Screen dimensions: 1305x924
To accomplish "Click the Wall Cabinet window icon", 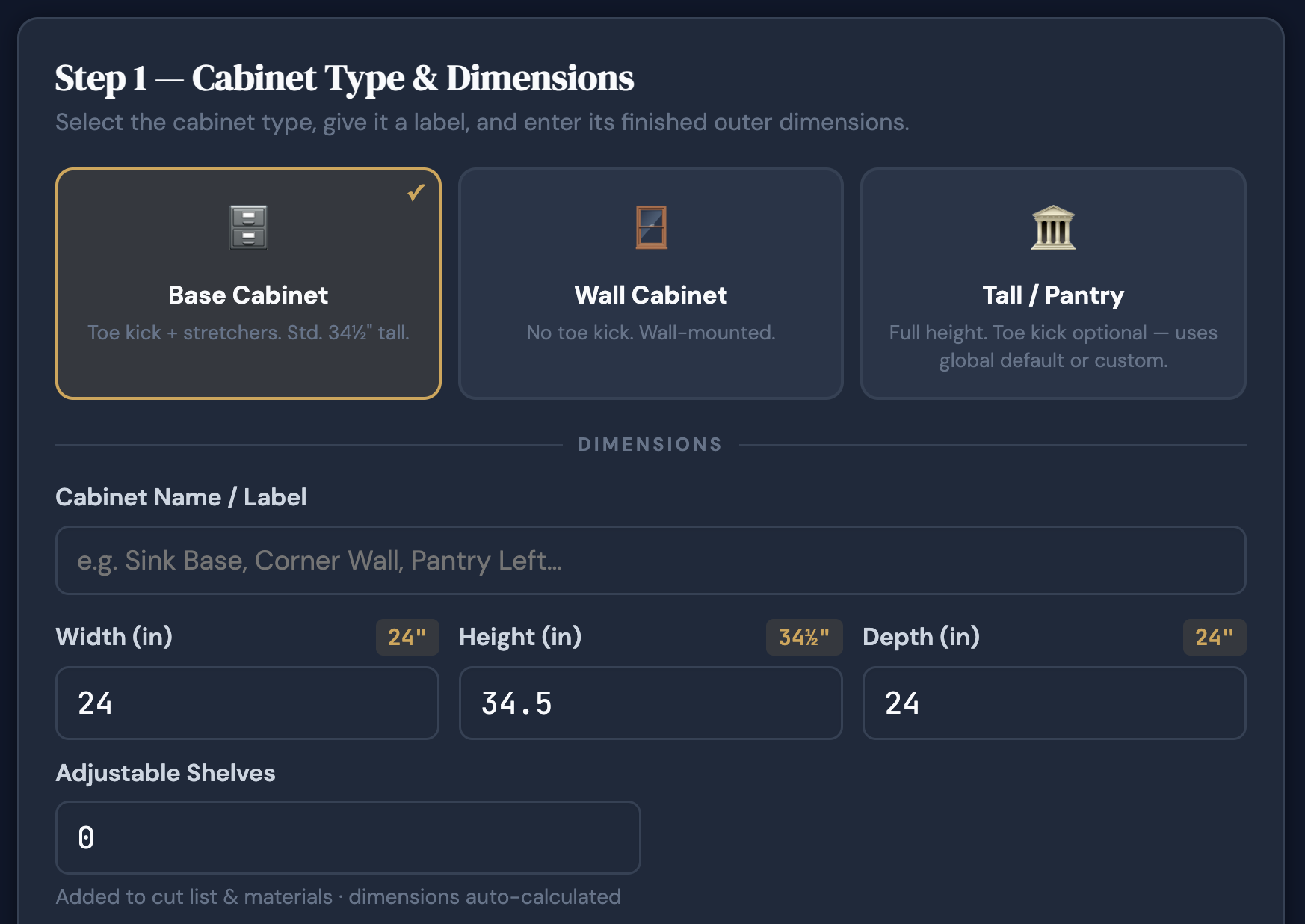I will click(x=650, y=227).
